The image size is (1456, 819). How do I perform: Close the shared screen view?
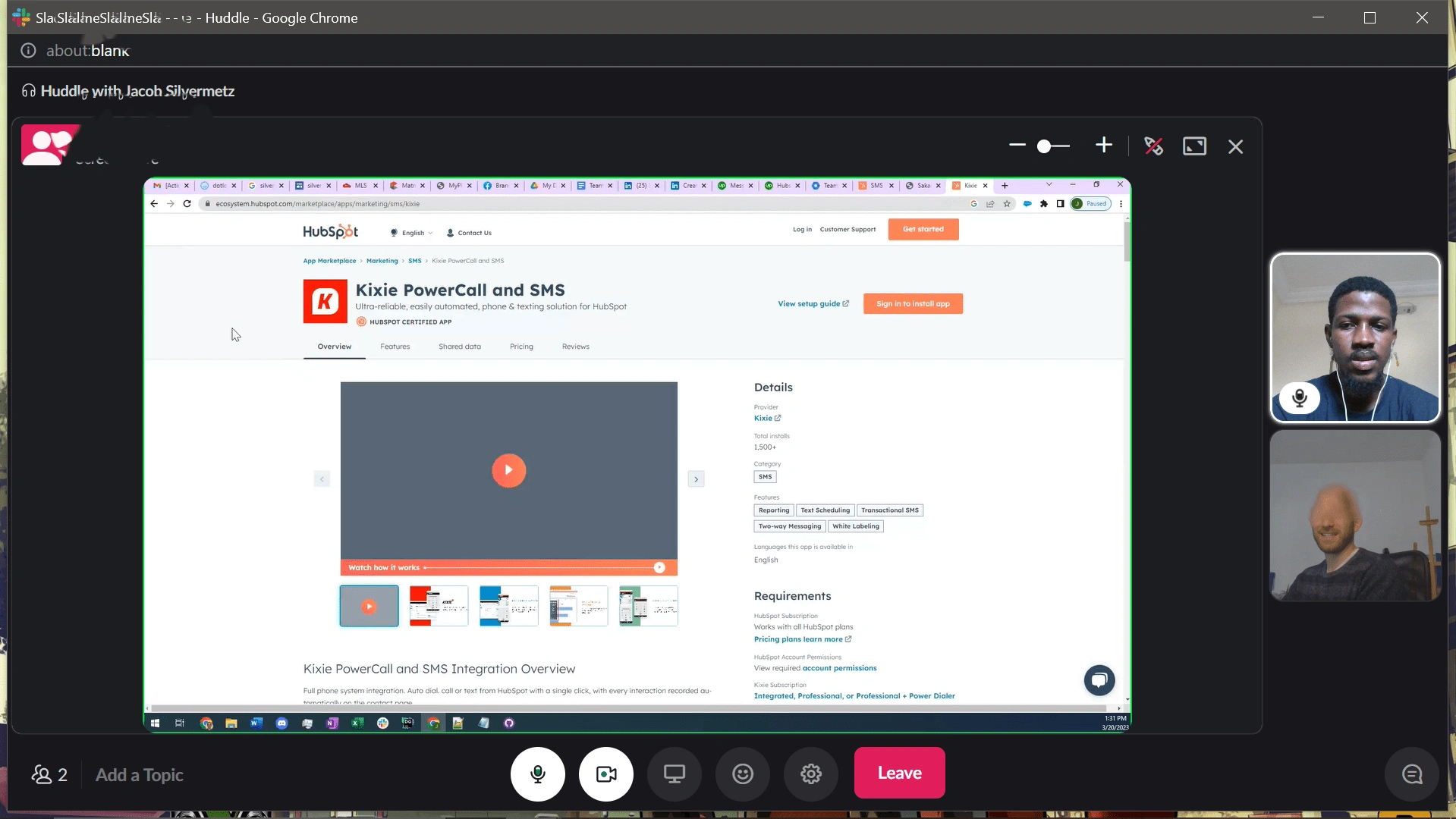1235,146
